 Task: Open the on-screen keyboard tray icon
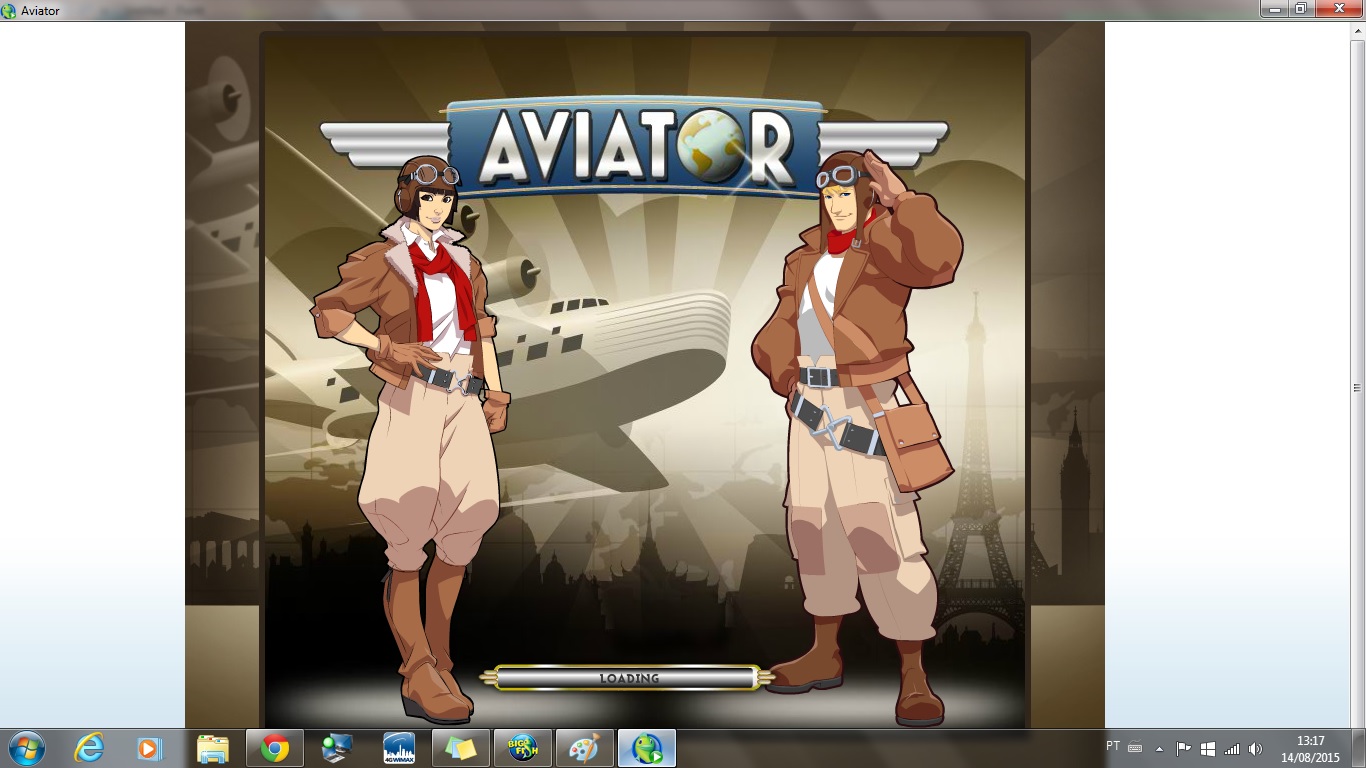pos(1135,747)
